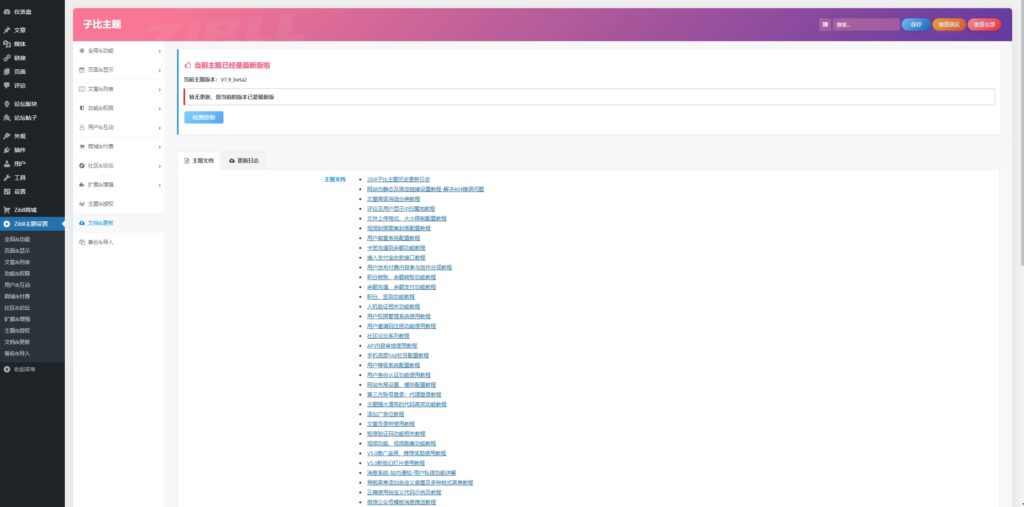1024x507 pixels.
Task: Open 插件 plugins icon in admin sidebar
Action: [7, 149]
